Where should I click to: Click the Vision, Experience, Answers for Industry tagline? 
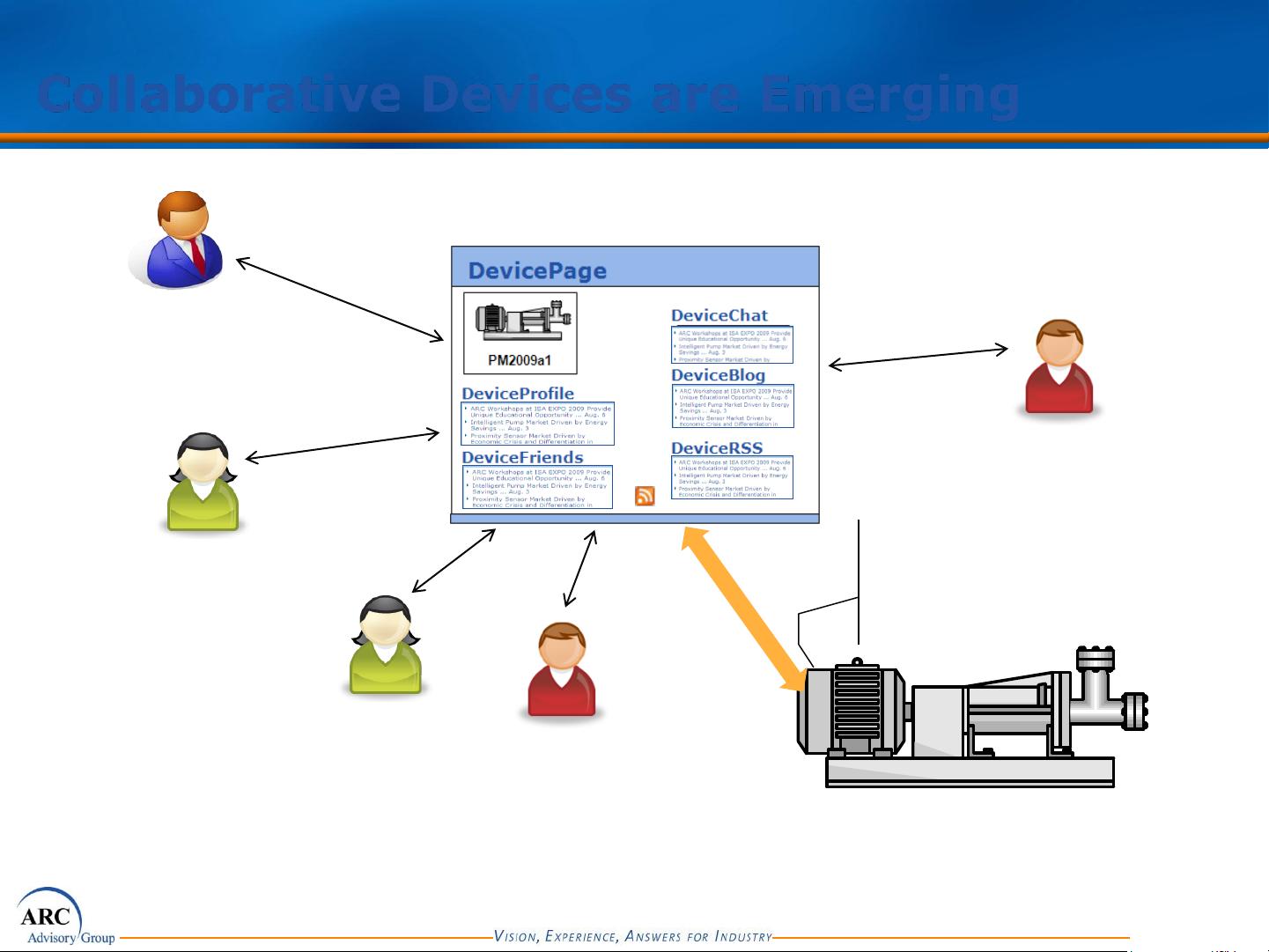pyautogui.click(x=632, y=936)
